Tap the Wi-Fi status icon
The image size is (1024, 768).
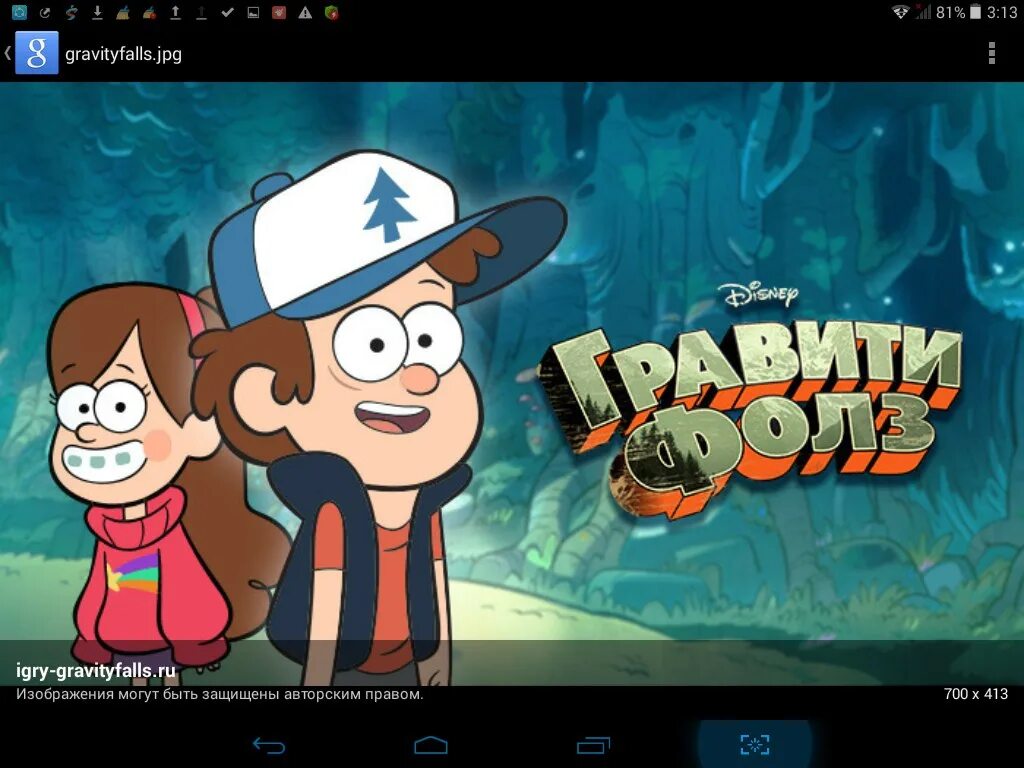tap(901, 12)
